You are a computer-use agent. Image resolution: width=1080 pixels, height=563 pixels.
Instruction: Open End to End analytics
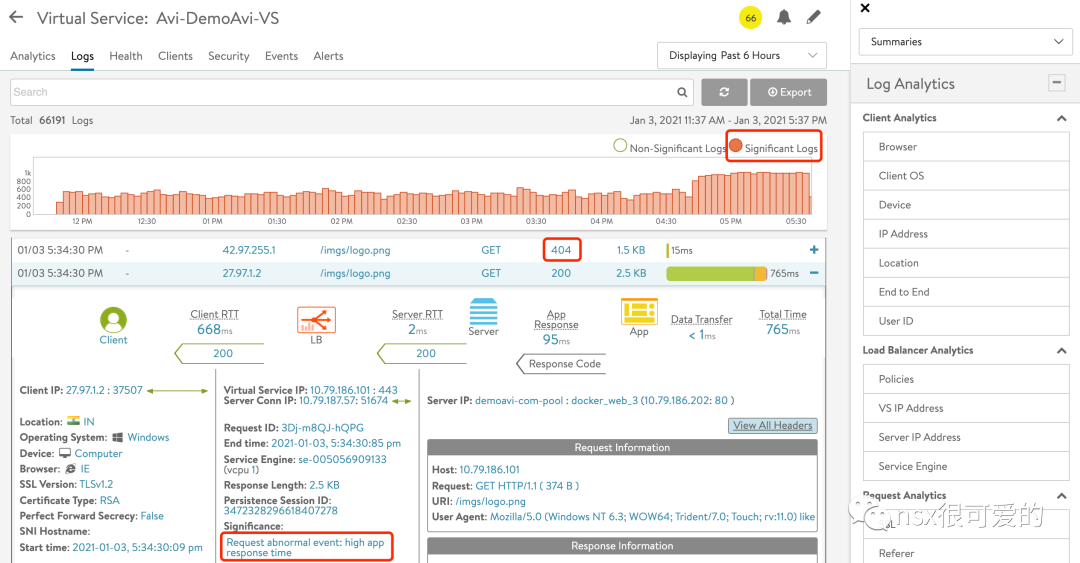[x=966, y=291]
